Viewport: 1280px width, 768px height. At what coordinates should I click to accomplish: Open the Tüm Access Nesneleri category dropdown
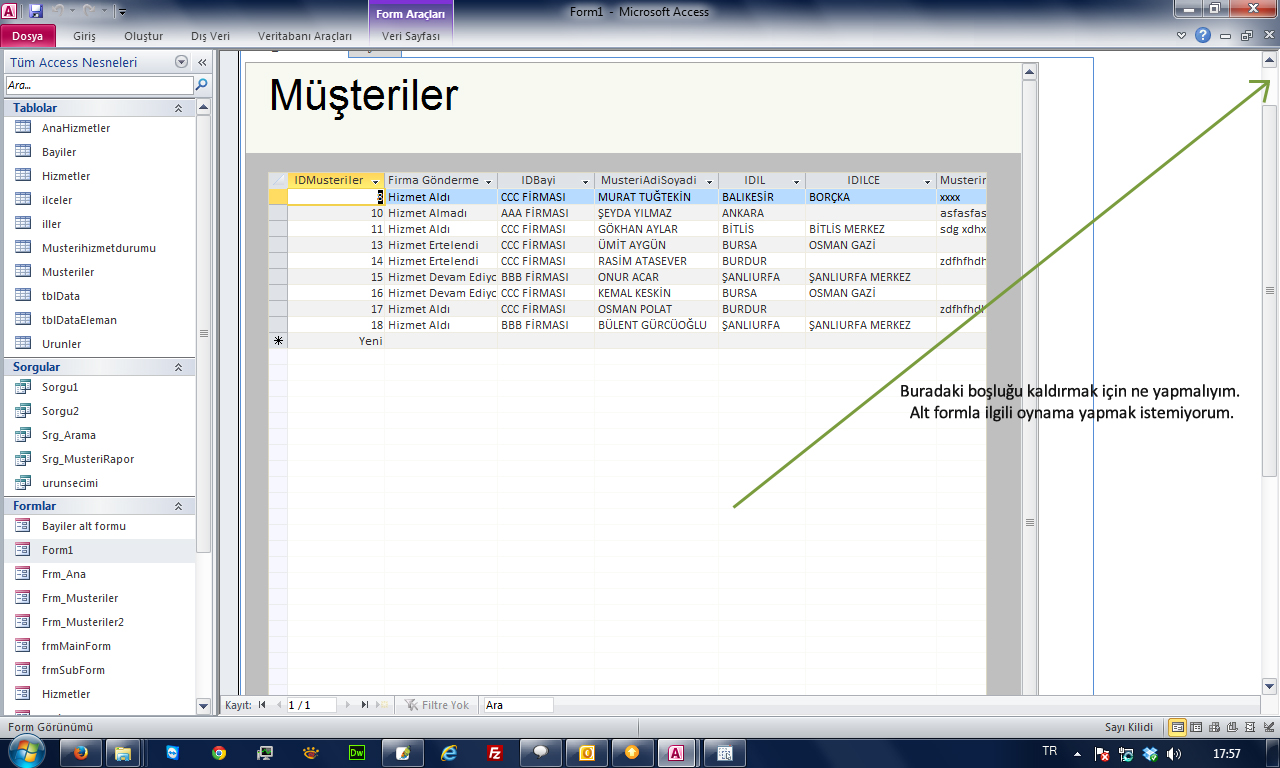[x=181, y=62]
